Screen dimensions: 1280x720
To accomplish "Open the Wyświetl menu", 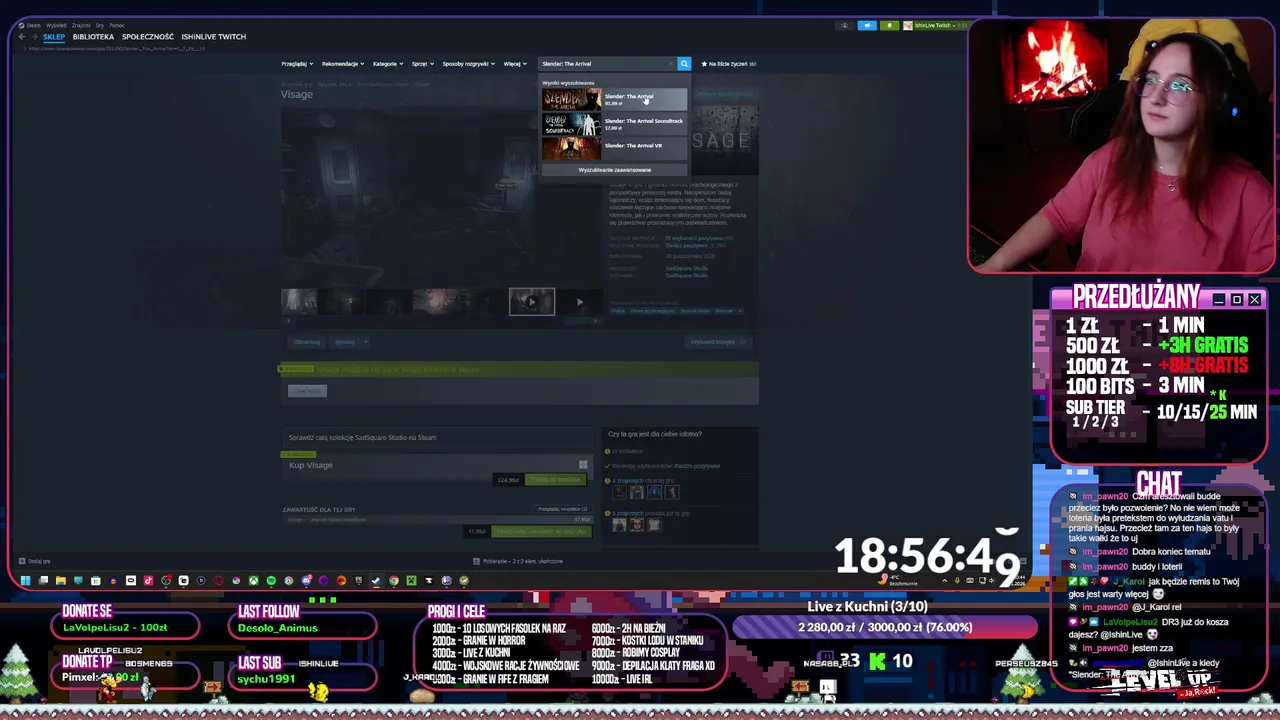I will coord(56,25).
